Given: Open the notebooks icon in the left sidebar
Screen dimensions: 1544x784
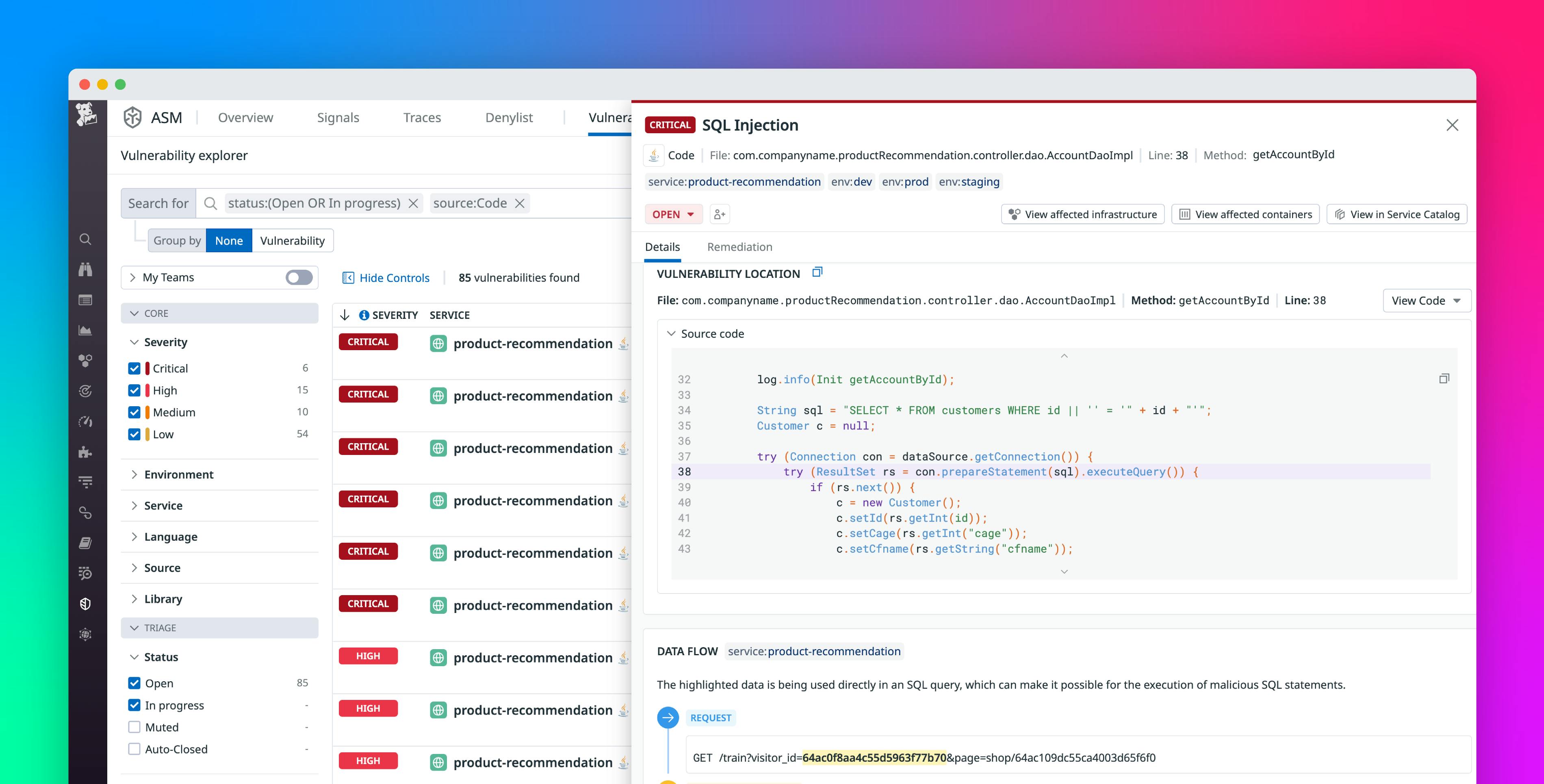Looking at the screenshot, I should coord(86,543).
